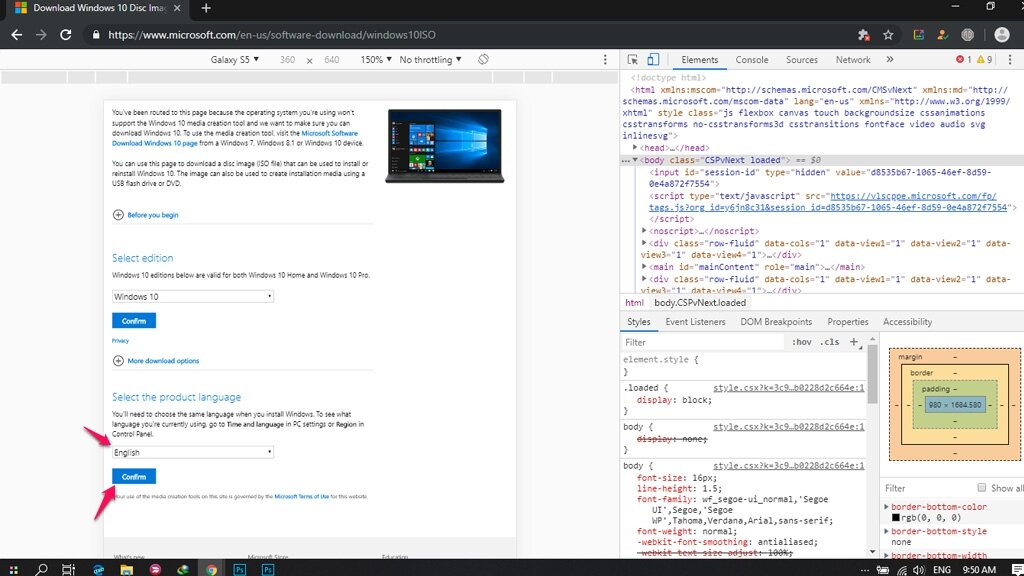Viewport: 1024px width, 576px height.
Task: Rotate the emulated device orientation
Action: [483, 59]
